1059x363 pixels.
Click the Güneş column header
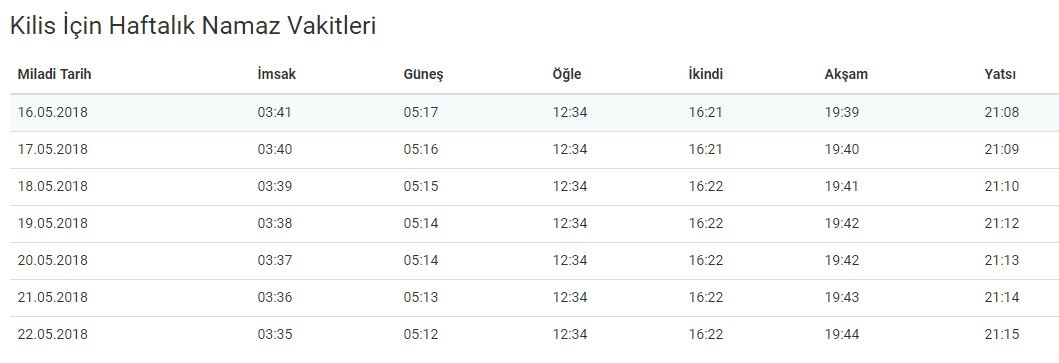[423, 75]
